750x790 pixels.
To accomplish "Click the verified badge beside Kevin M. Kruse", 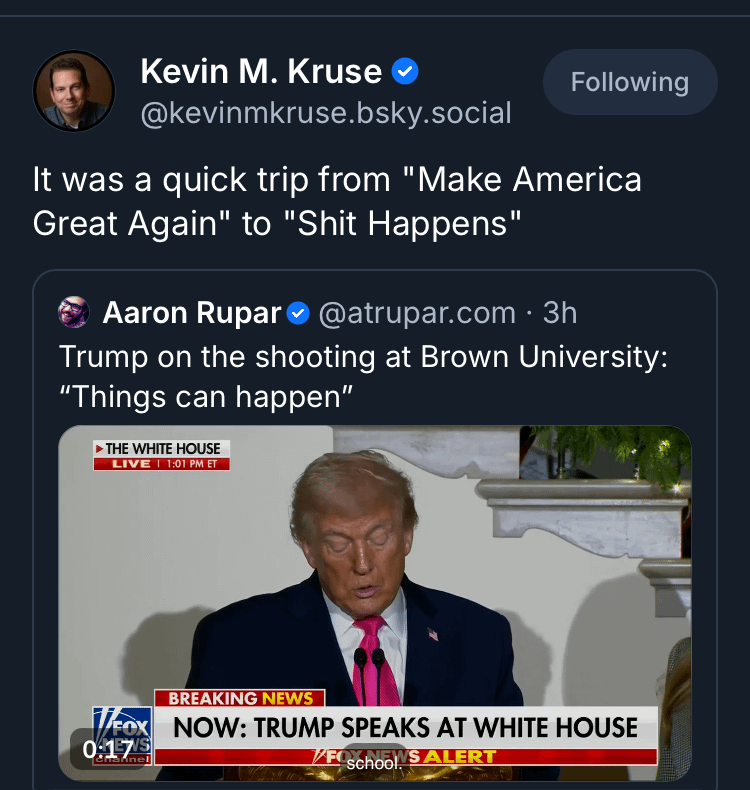I will (x=405, y=71).
